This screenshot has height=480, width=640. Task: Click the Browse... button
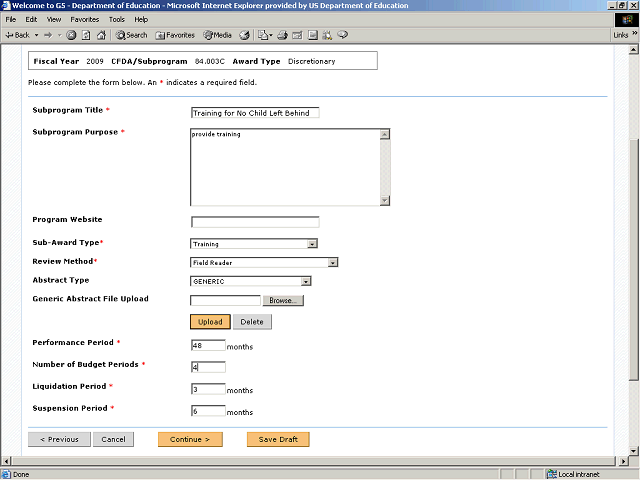(283, 300)
